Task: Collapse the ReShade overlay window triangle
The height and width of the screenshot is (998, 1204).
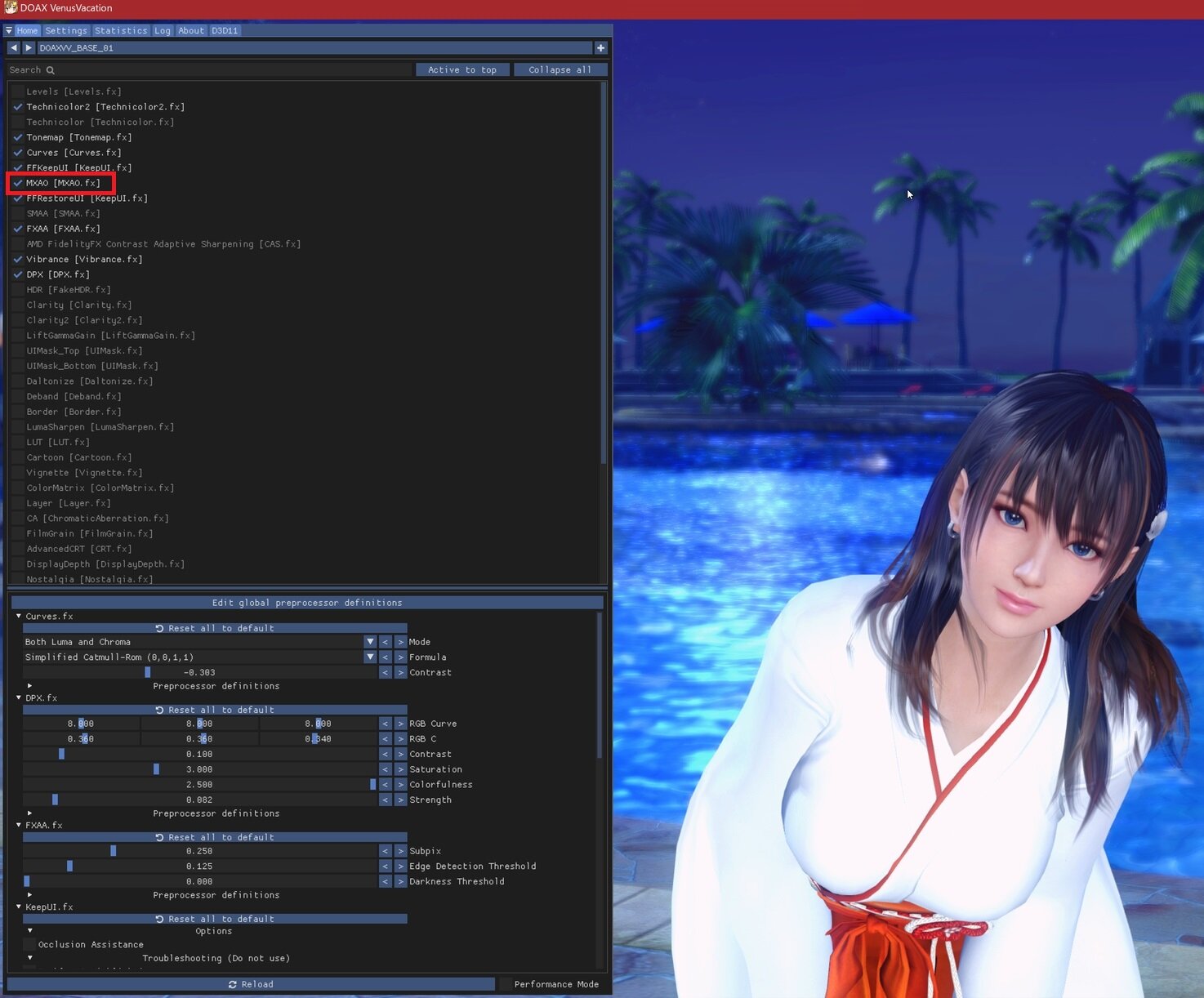Action: 9,30
